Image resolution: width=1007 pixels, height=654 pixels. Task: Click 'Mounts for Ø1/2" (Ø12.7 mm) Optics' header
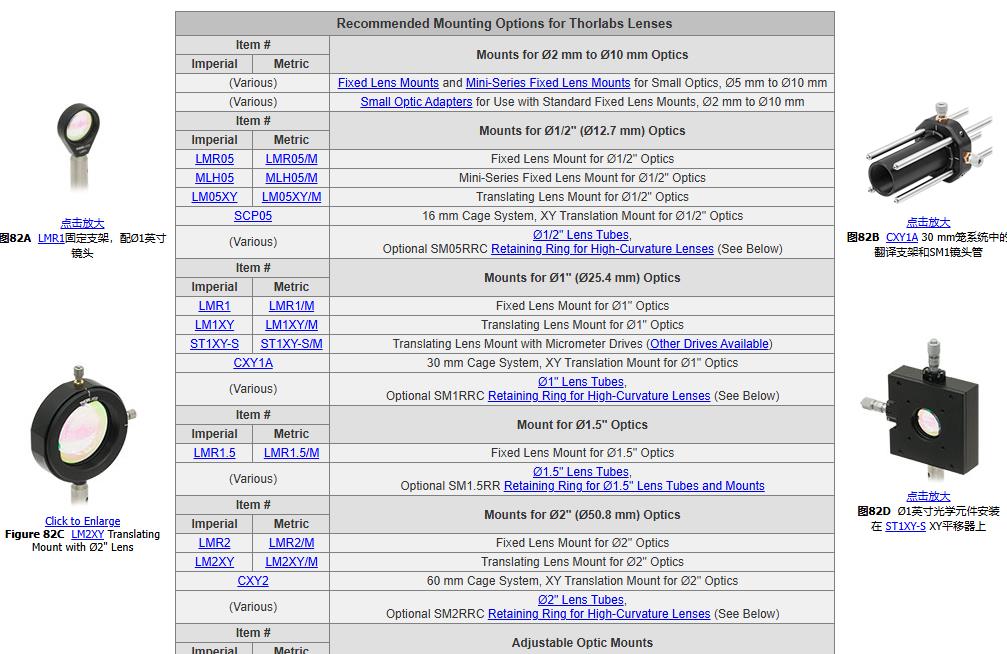coord(582,130)
